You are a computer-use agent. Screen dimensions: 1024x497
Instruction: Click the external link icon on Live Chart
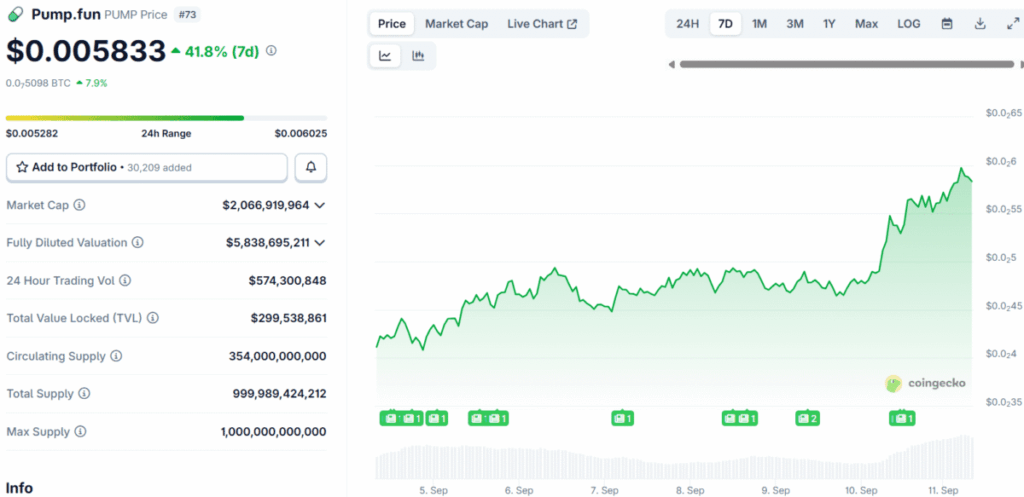(x=572, y=24)
